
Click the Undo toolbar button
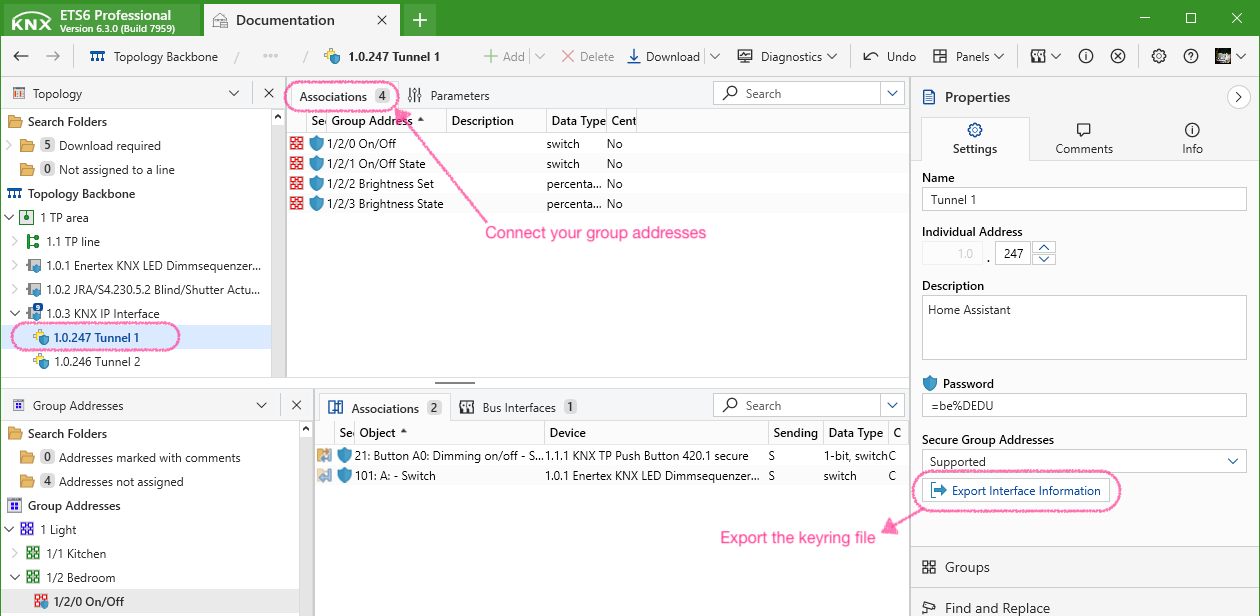click(889, 56)
